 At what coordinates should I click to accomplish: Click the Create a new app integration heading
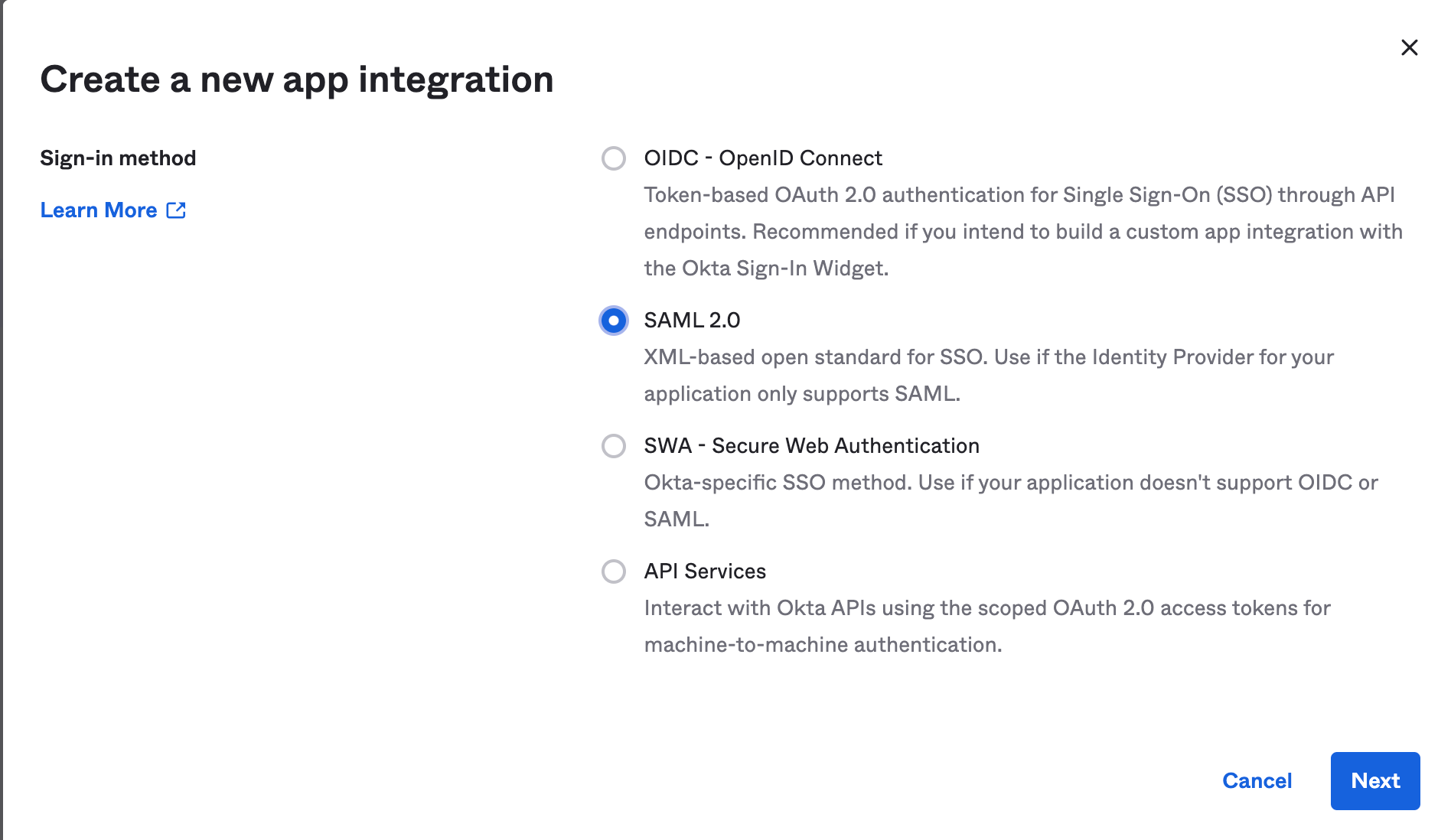click(297, 80)
